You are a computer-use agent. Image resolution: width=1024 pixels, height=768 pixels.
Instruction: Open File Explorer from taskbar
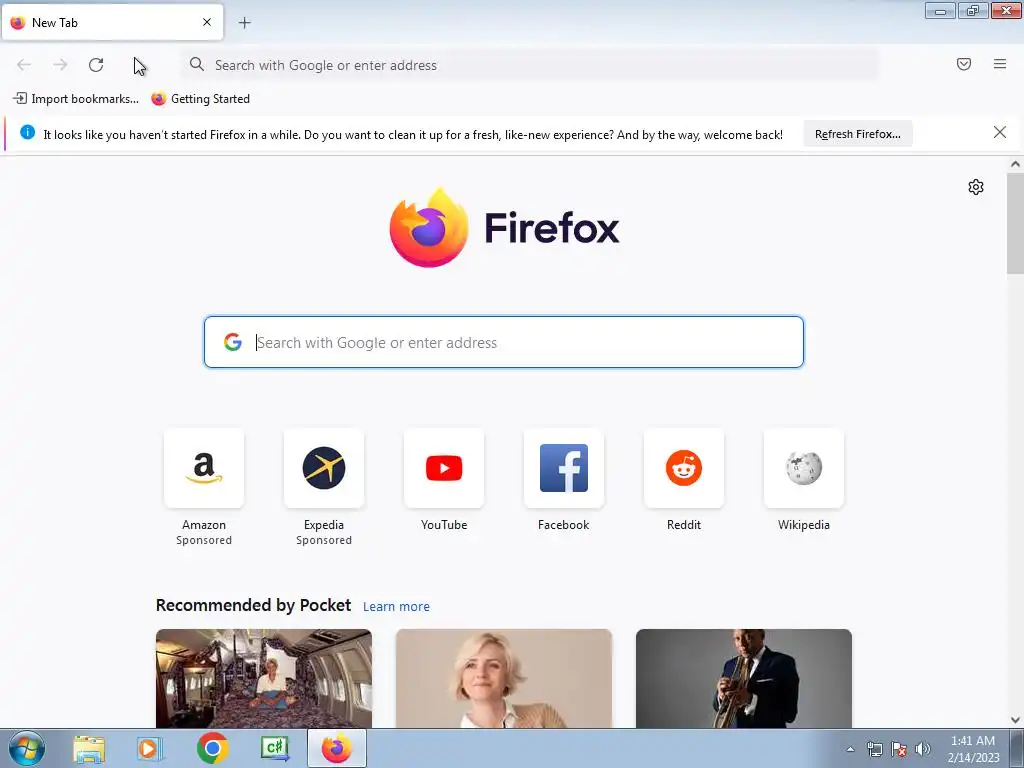click(89, 749)
